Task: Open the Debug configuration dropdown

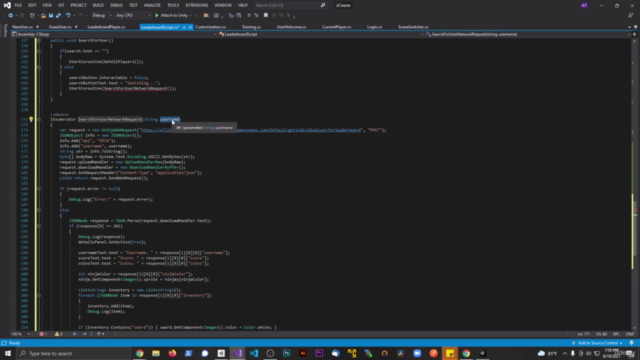Action: 102,16
